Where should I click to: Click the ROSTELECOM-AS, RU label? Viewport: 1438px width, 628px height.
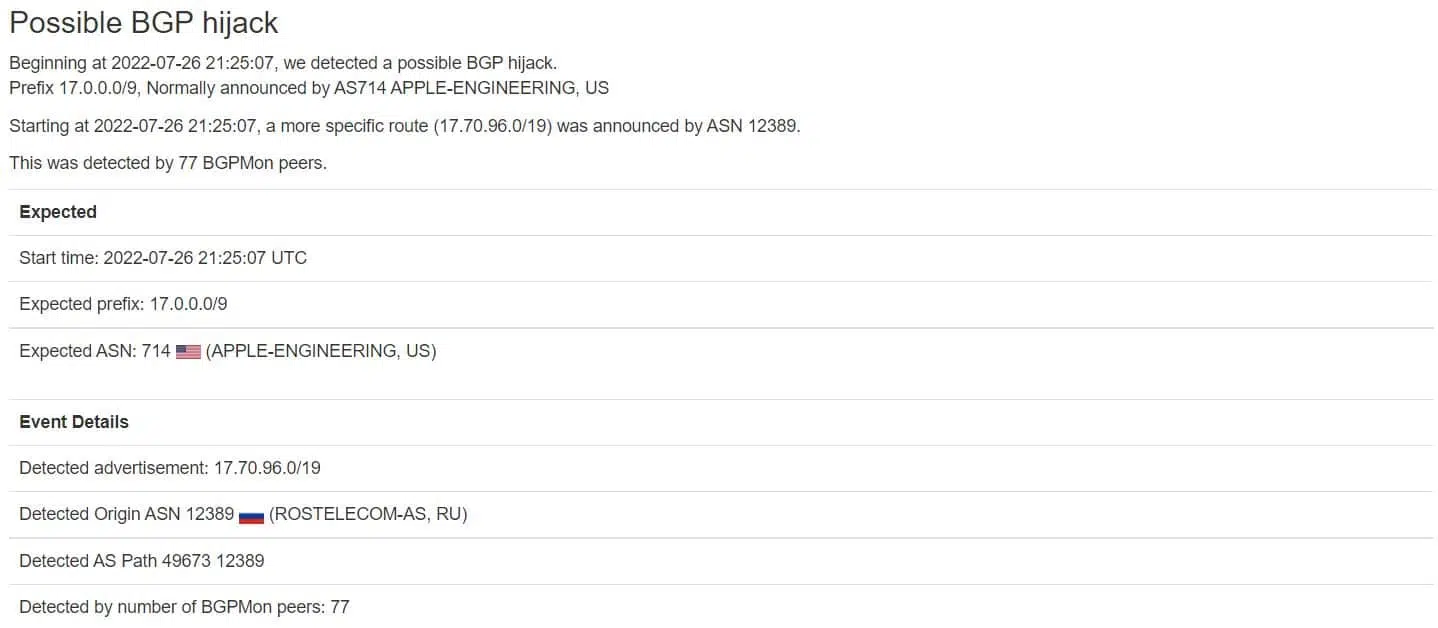coord(368,514)
